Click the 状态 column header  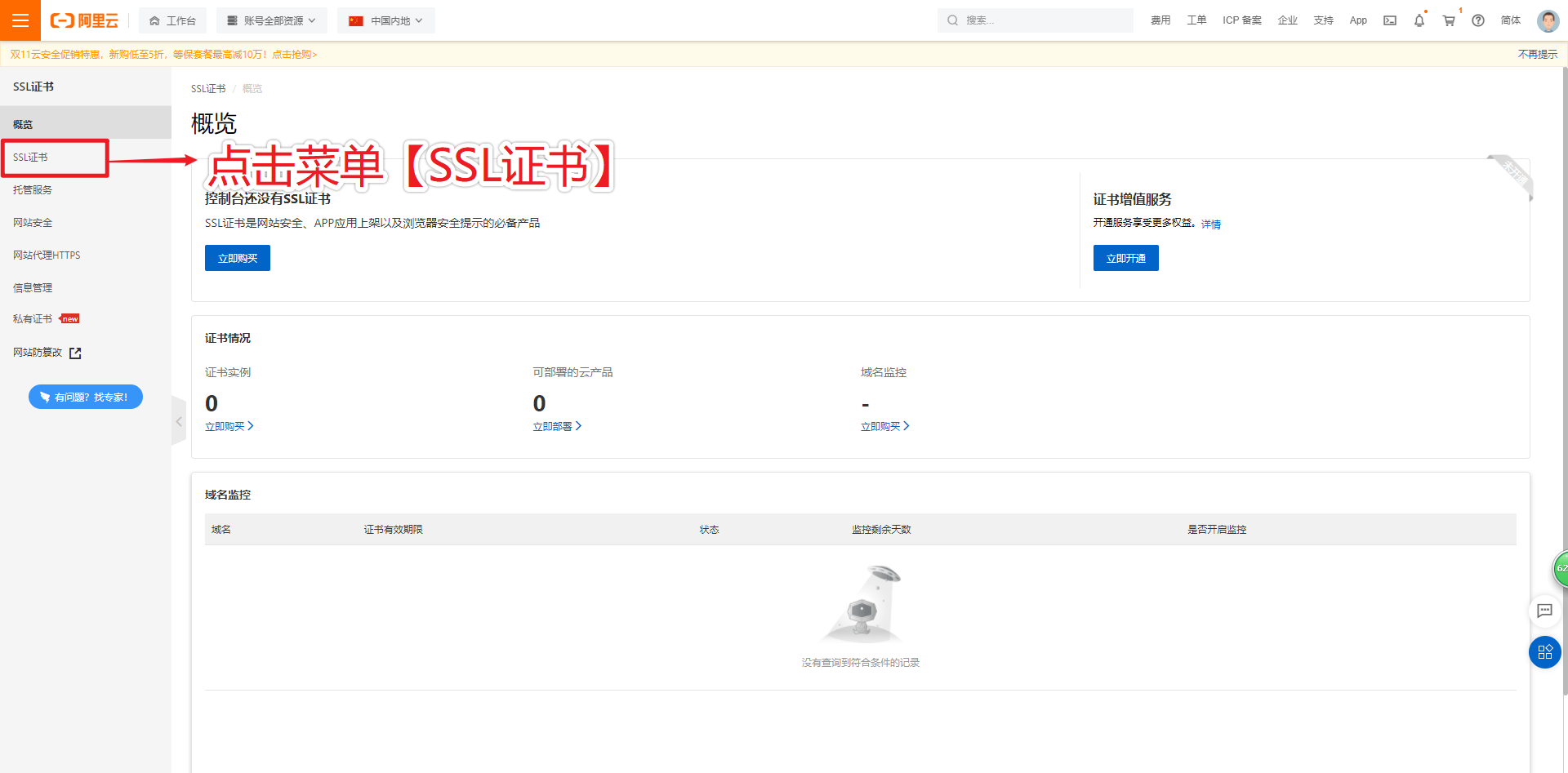[x=710, y=530]
